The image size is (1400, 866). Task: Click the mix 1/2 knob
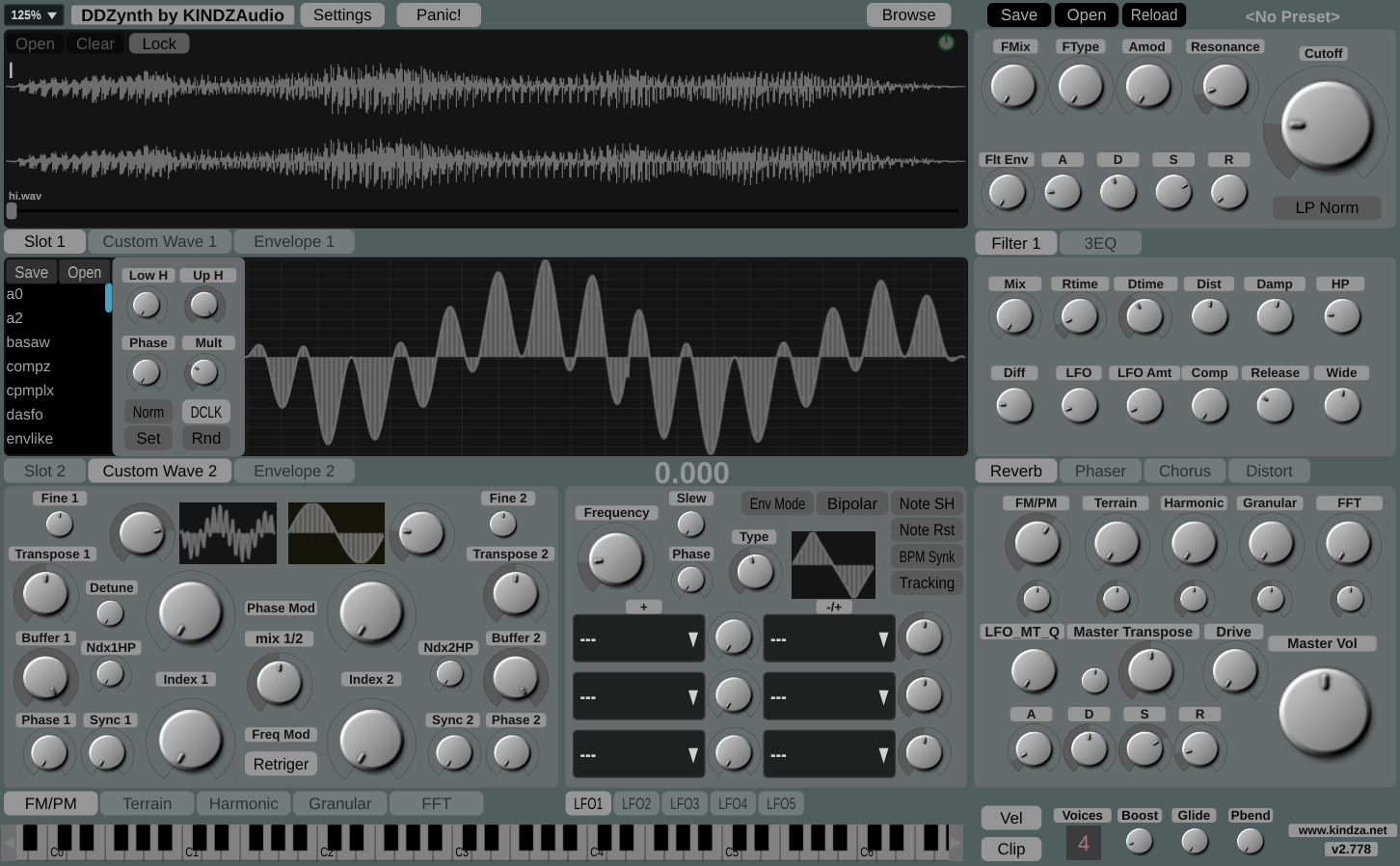tap(280, 683)
